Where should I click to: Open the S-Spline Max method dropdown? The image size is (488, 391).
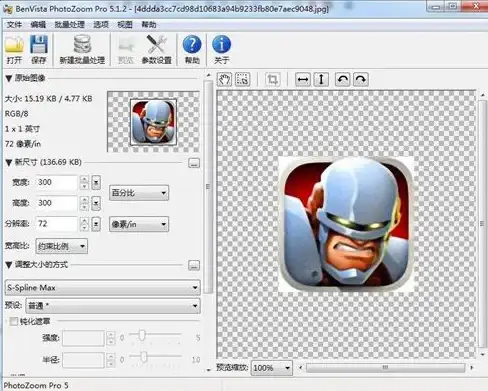[x=103, y=288]
